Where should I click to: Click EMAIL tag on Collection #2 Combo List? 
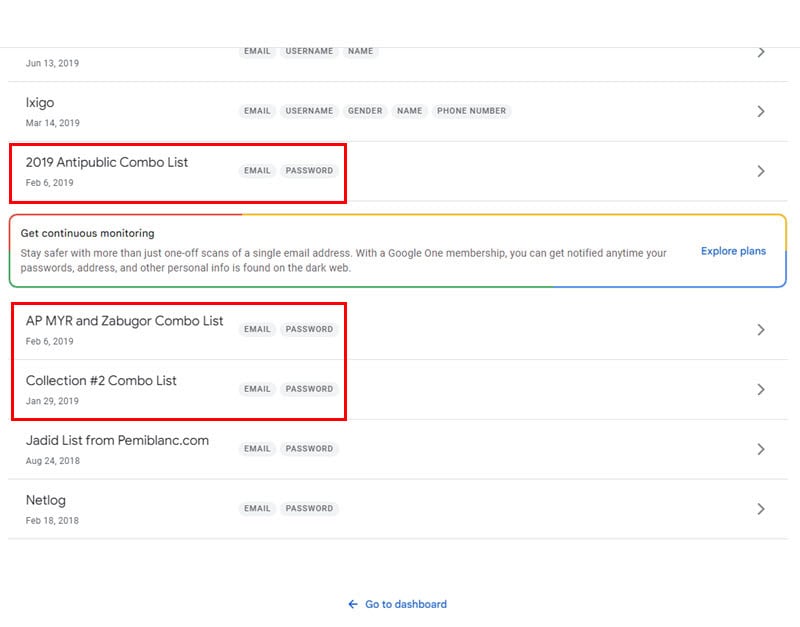click(x=257, y=389)
